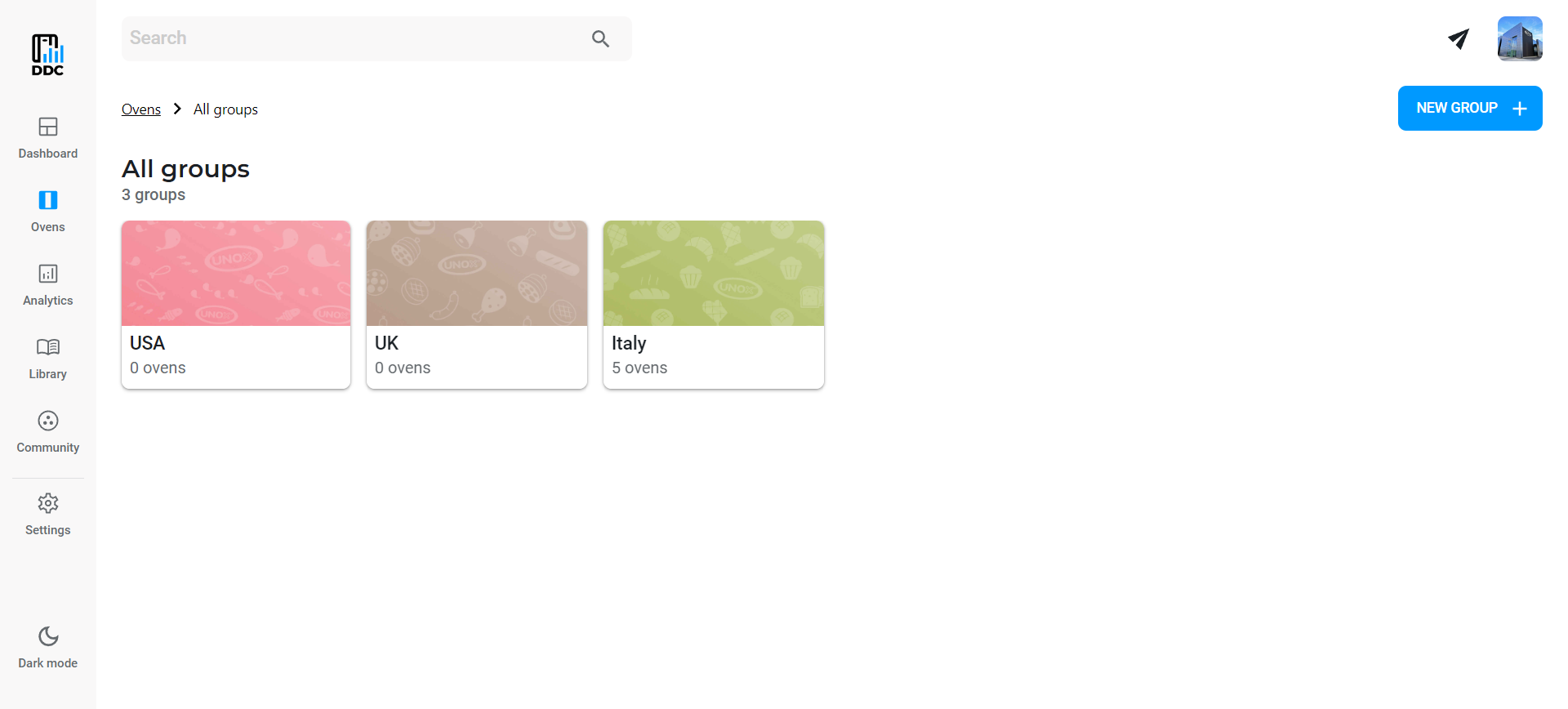Click the breadcrumb chevron arrow
Viewport: 1568px width, 709px height.
(x=177, y=109)
